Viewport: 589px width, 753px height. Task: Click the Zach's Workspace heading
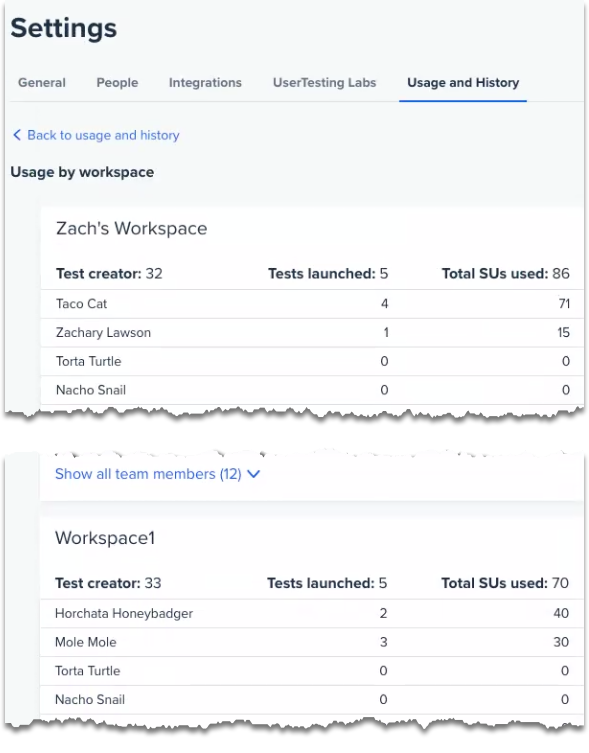(131, 229)
